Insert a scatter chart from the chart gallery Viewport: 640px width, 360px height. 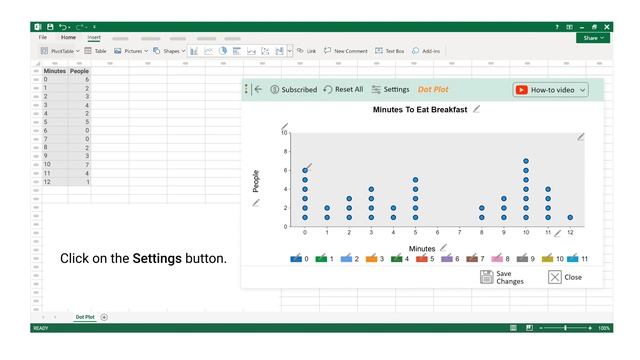point(265,51)
